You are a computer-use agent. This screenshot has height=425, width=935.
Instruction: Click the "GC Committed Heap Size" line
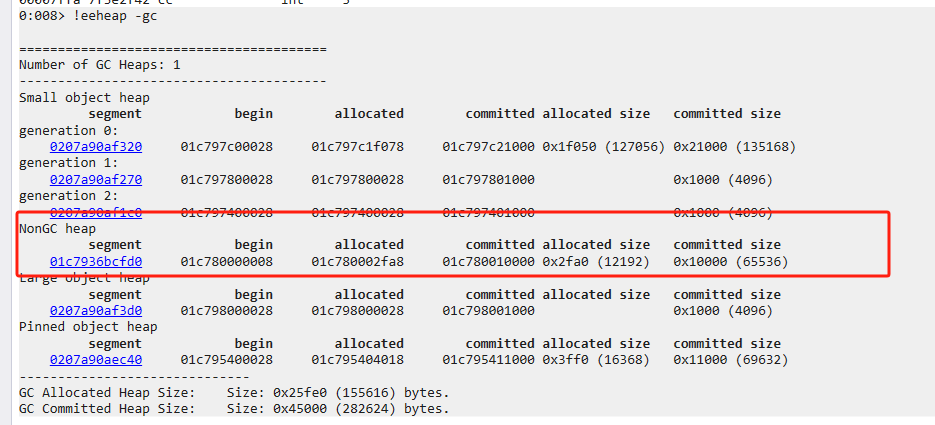point(234,408)
